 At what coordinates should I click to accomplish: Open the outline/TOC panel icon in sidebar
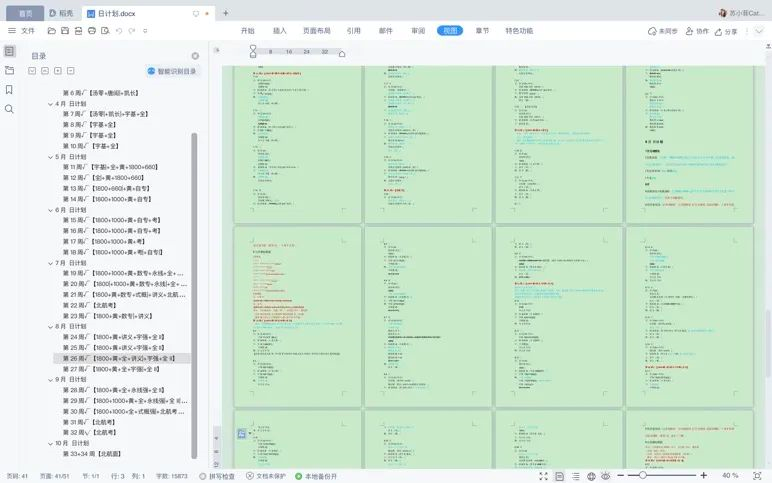(x=9, y=51)
